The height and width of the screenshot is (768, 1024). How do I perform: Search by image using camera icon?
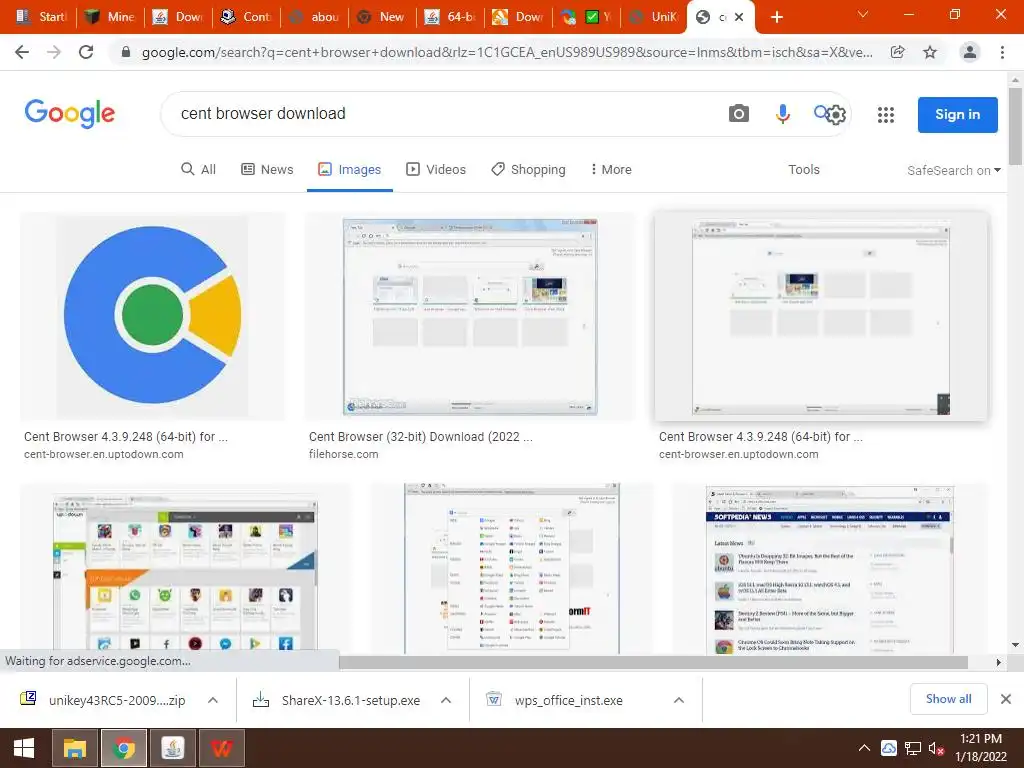click(739, 114)
